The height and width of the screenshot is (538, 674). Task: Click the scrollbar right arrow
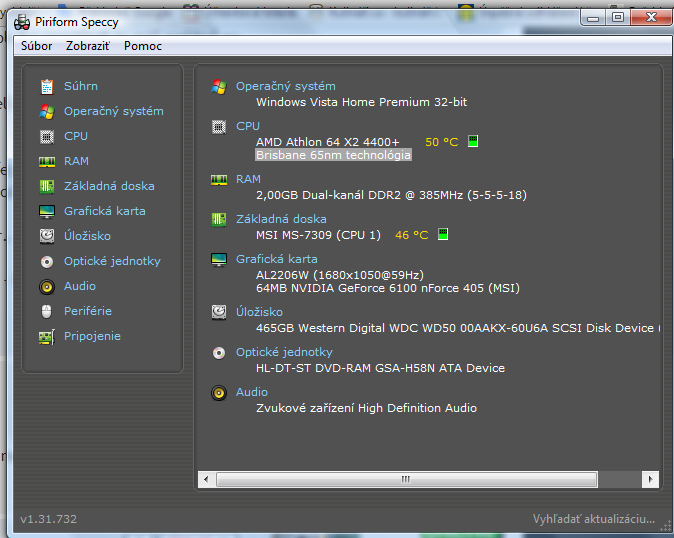[650, 479]
